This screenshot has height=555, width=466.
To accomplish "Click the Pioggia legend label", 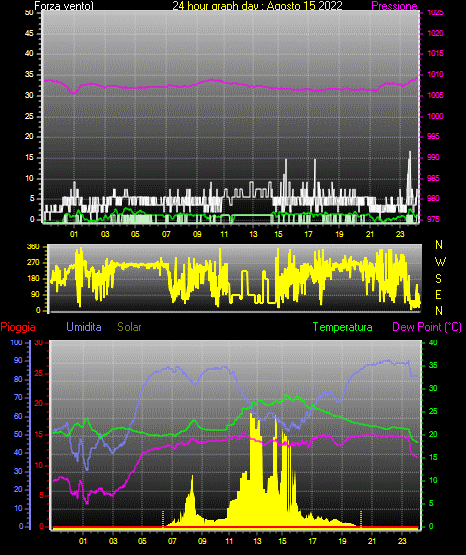I will click(x=18, y=327).
